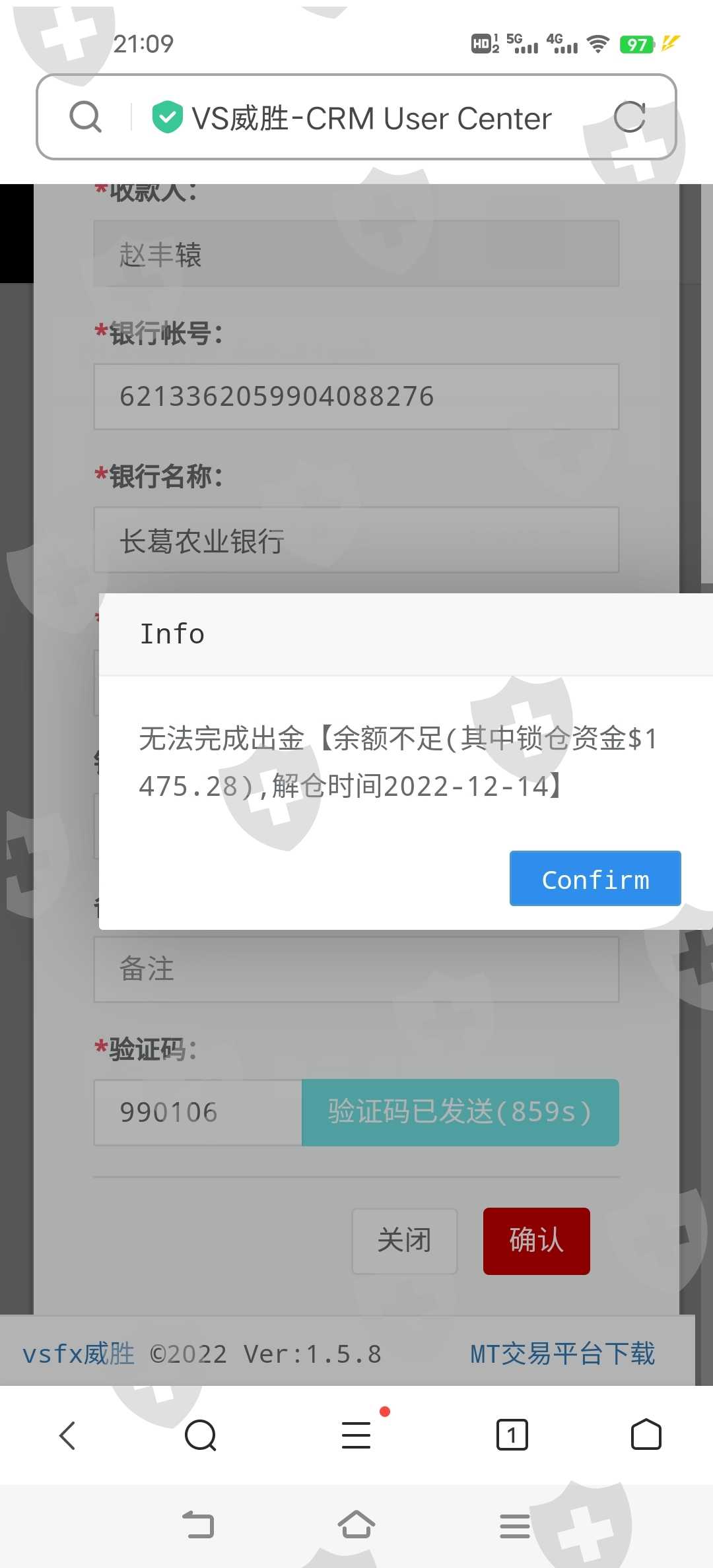713x1568 pixels.
Task: Open the browser hamburger menu
Action: pos(356,1435)
